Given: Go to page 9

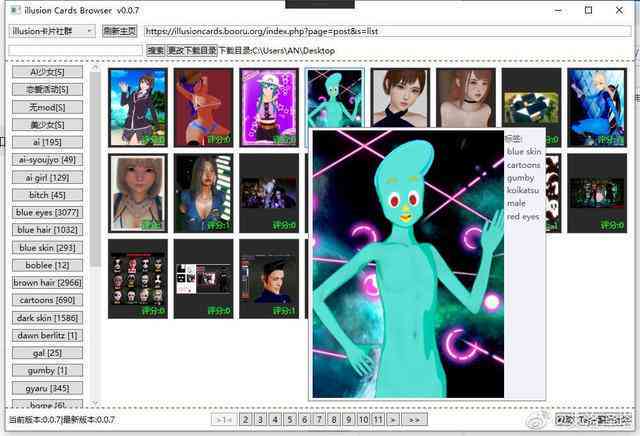Looking at the screenshot, I should (x=349, y=419).
